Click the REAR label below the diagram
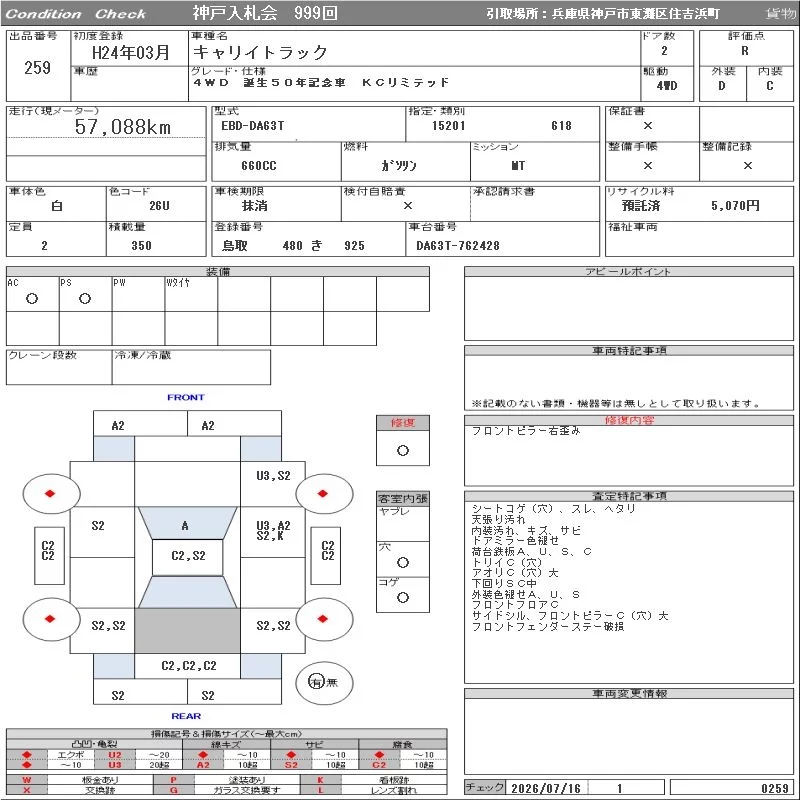 186,716
